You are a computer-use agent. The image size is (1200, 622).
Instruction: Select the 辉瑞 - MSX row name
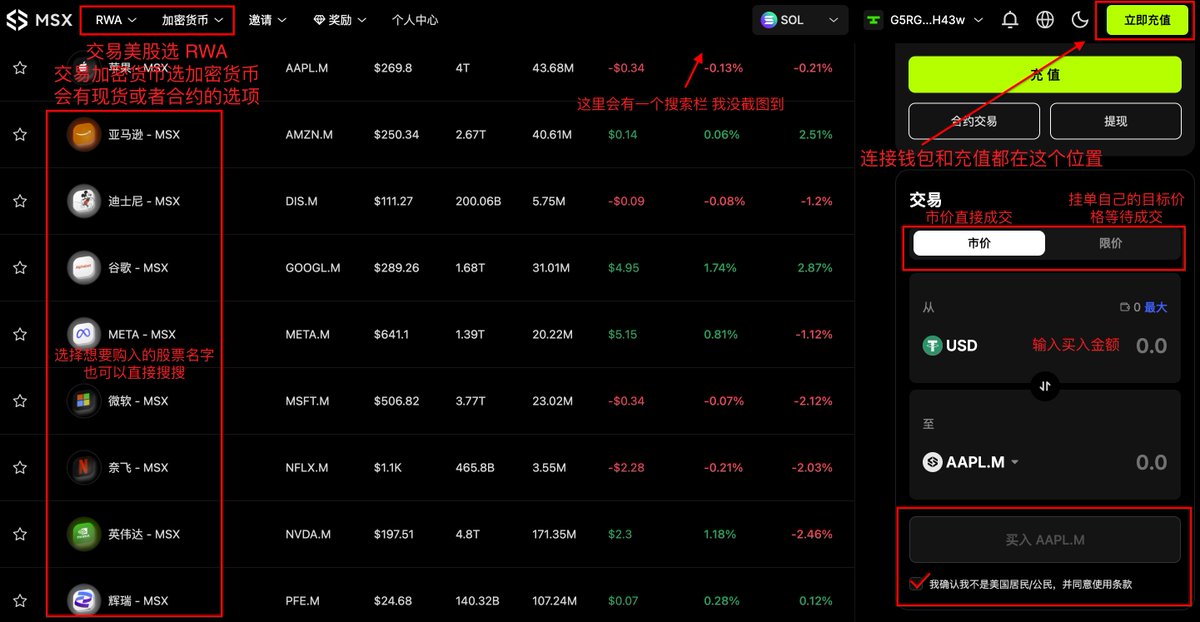[x=138, y=601]
